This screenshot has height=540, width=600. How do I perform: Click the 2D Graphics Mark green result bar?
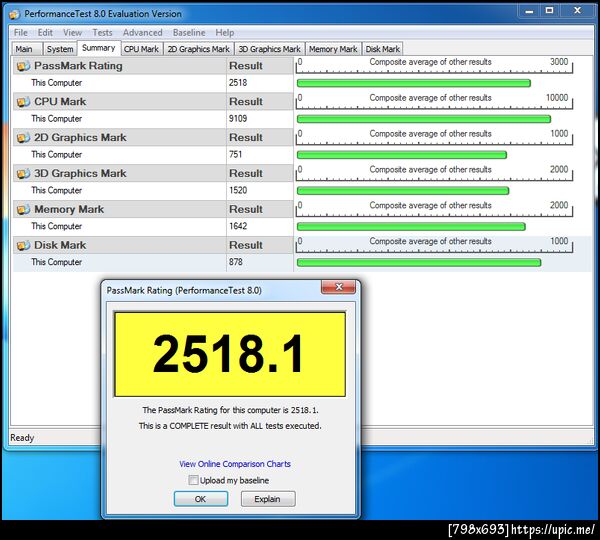[402, 155]
